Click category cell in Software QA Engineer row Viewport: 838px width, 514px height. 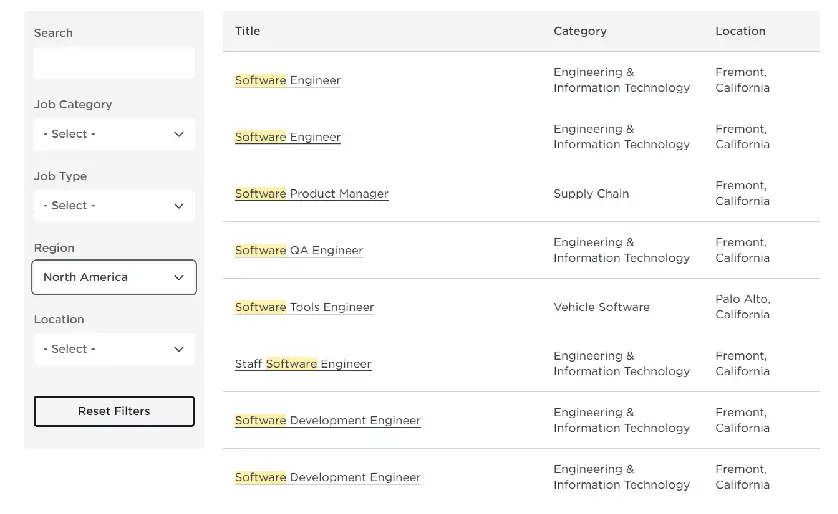pyautogui.click(x=621, y=250)
